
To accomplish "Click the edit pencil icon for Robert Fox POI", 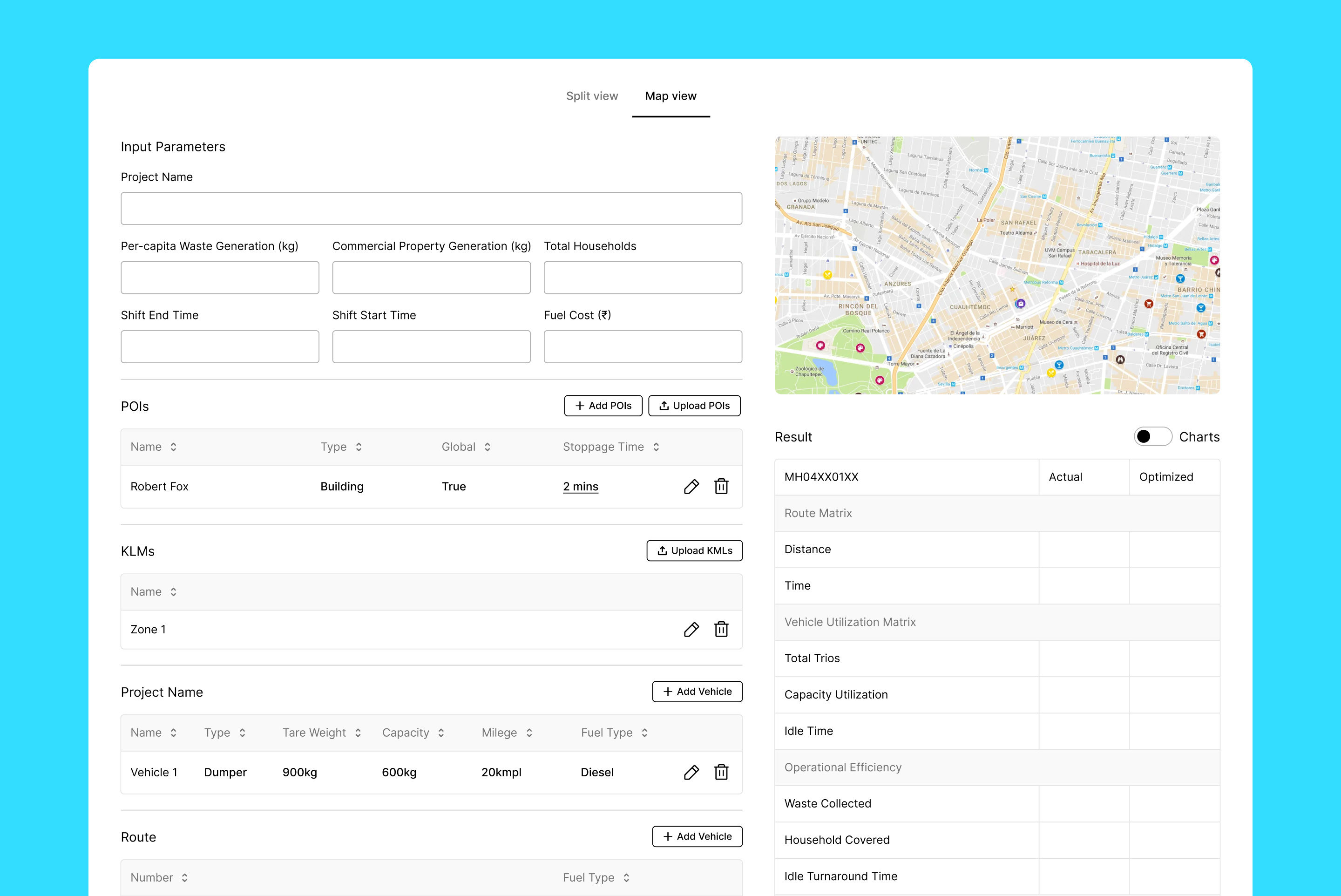I will pyautogui.click(x=691, y=486).
